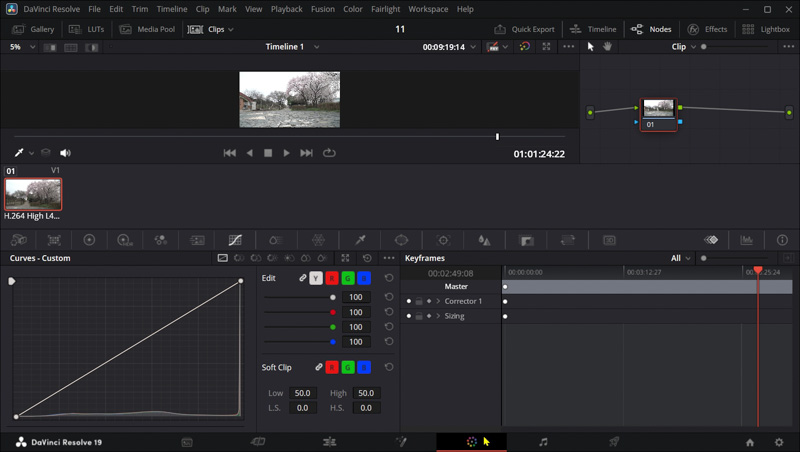Toggle the red curve channel in Edit
Image resolution: width=800 pixels, height=452 pixels.
pos(332,278)
